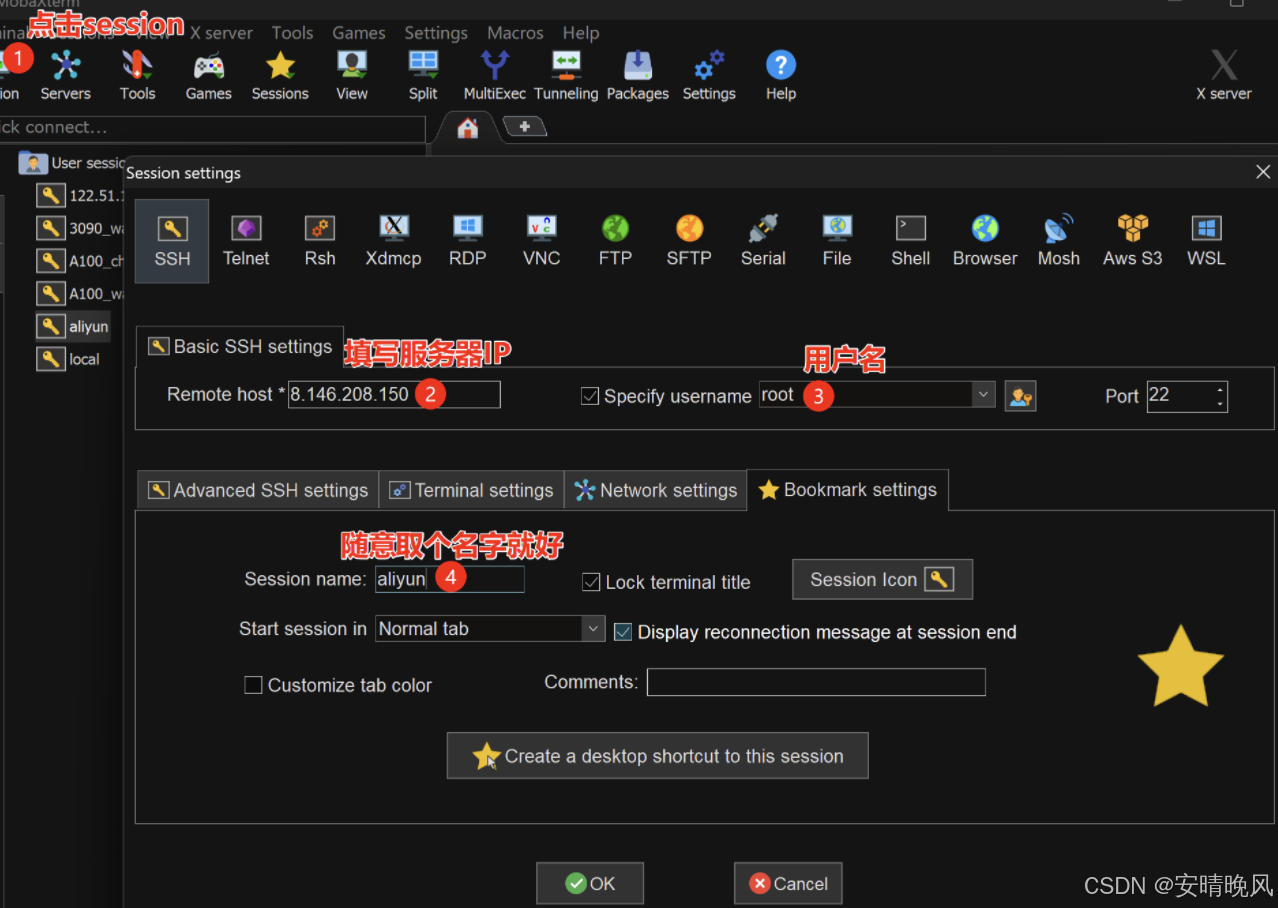Screen dimensions: 1278x908
Task: Select the Serial session type
Action: click(x=763, y=241)
